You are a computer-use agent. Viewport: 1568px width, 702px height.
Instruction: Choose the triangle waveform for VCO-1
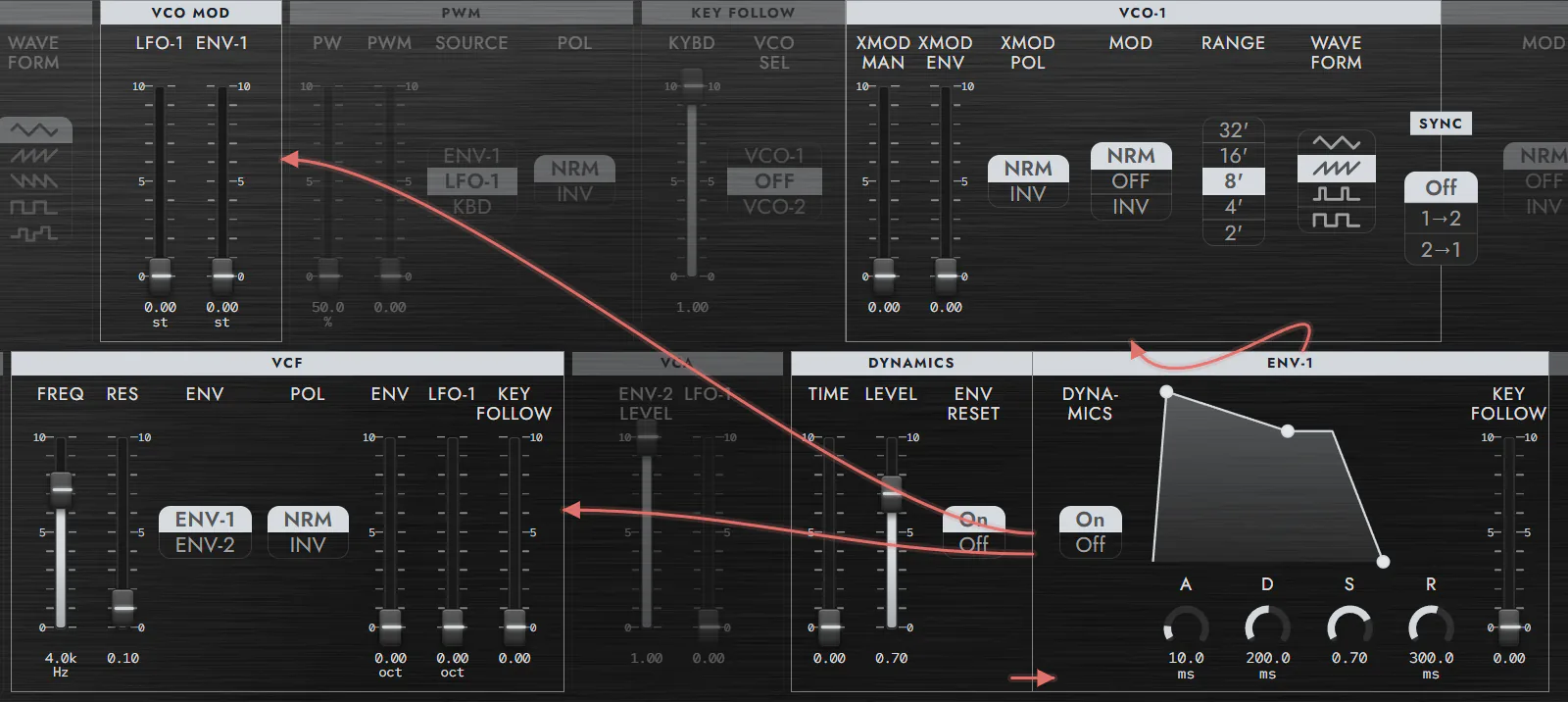(x=1336, y=143)
